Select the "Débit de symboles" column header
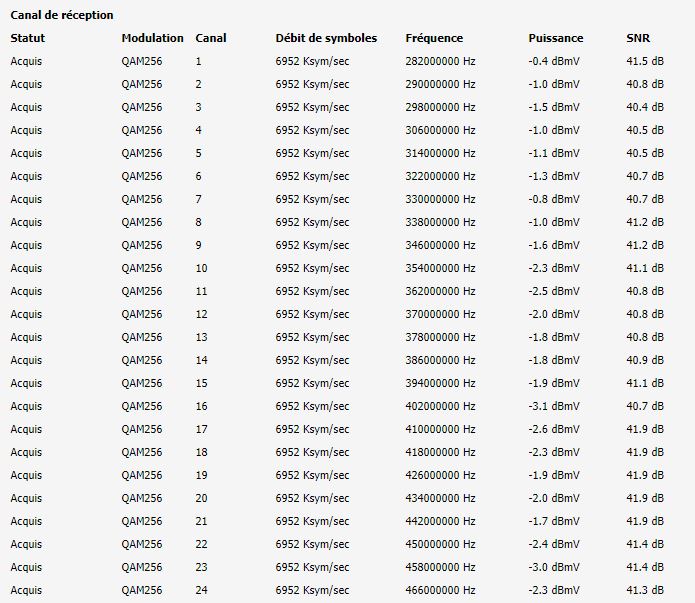Image resolution: width=695 pixels, height=603 pixels. 326,38
